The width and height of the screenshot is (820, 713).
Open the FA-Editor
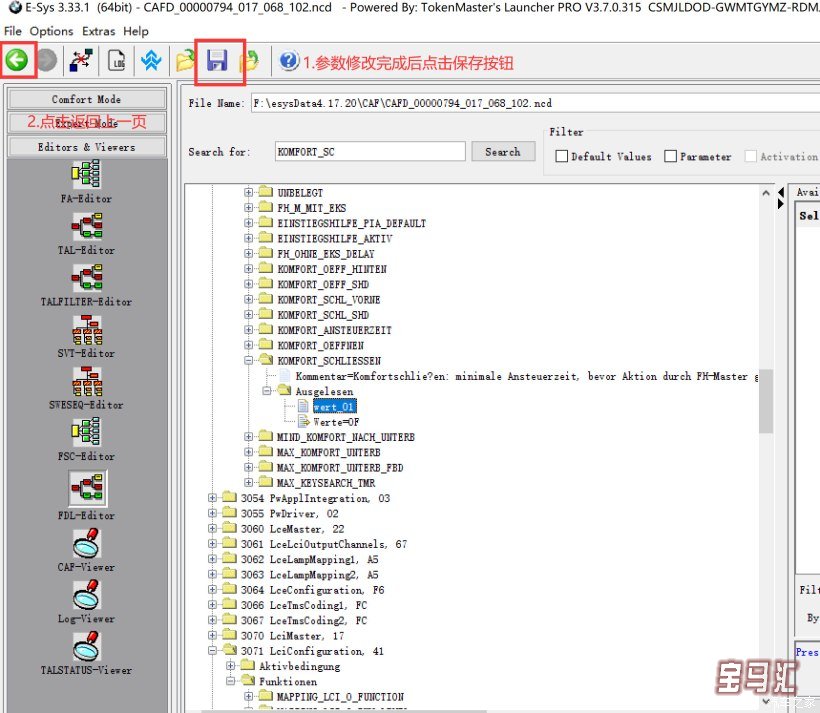[x=86, y=182]
